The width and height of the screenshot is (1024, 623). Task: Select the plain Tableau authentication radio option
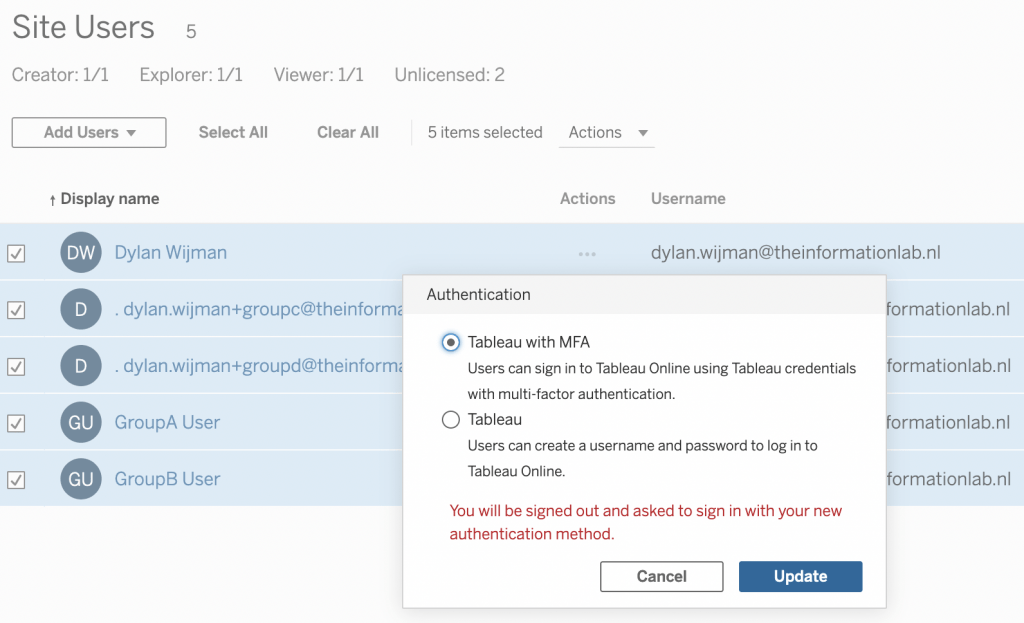(x=451, y=420)
